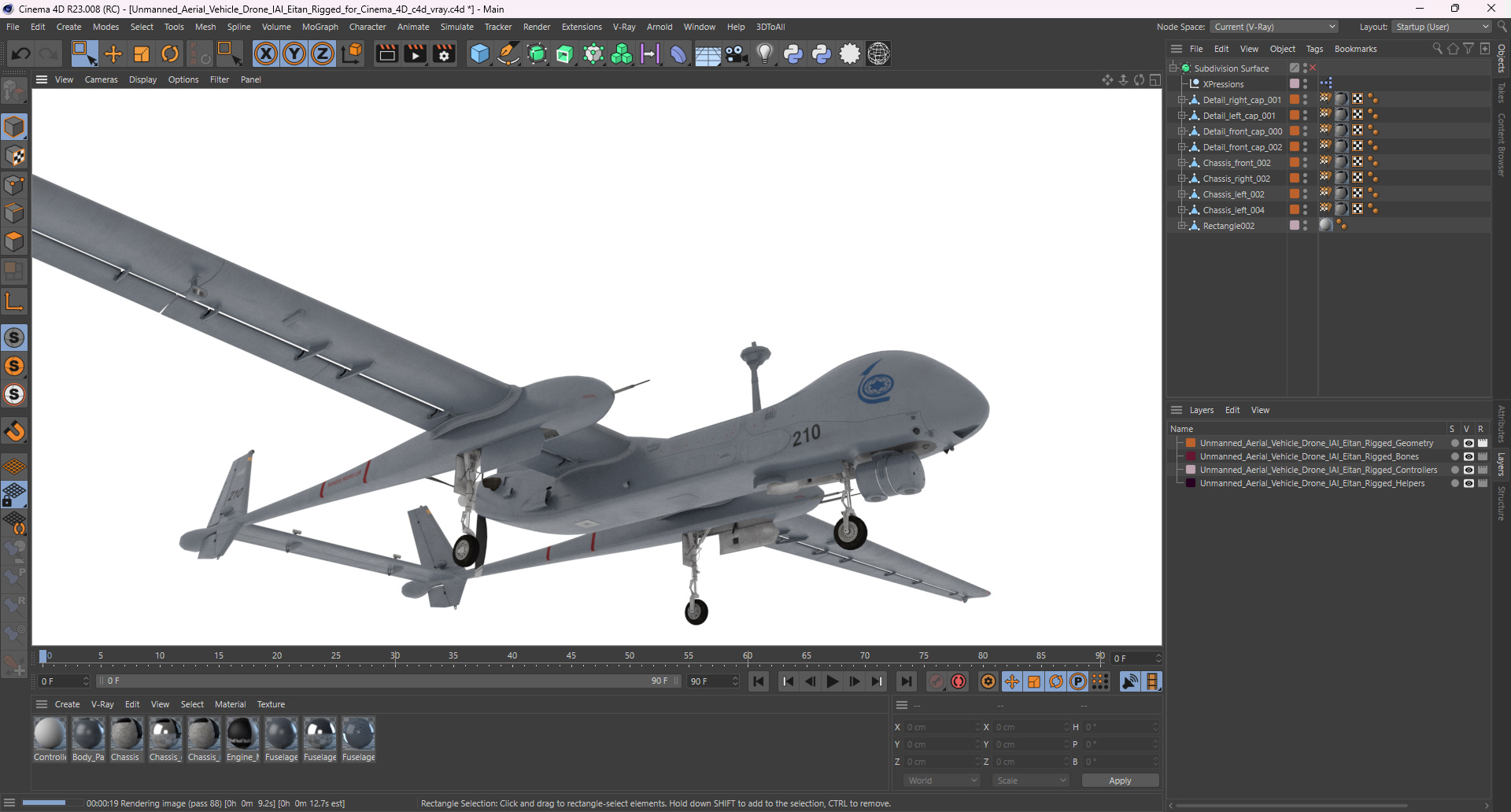Click Controllers layer pink color swatch
The width and height of the screenshot is (1511, 812).
(1191, 470)
